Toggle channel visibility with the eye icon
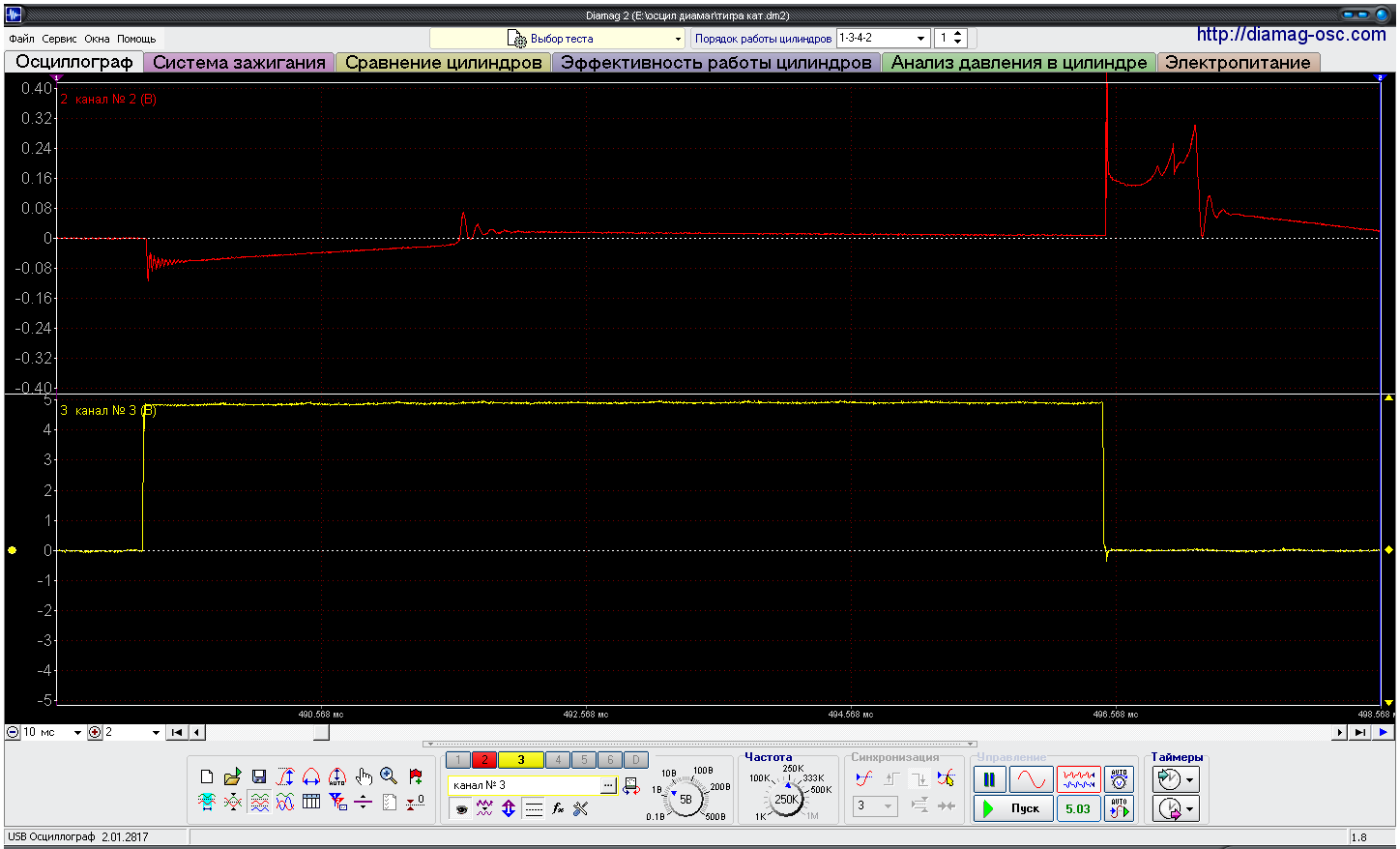This screenshot has width=1400, height=849. pyautogui.click(x=461, y=809)
